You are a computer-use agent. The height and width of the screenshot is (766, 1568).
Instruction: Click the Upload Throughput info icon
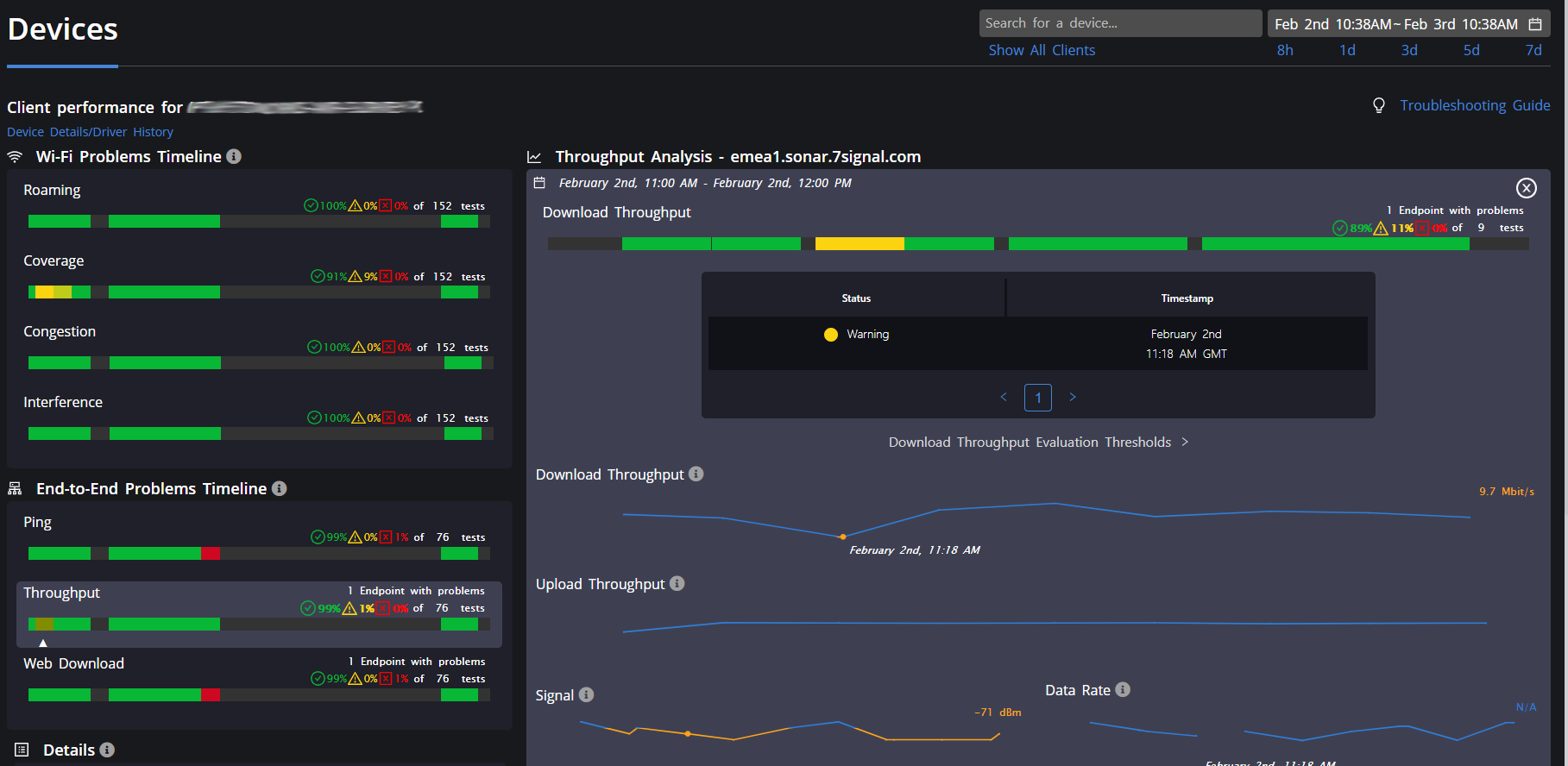pyautogui.click(x=677, y=583)
